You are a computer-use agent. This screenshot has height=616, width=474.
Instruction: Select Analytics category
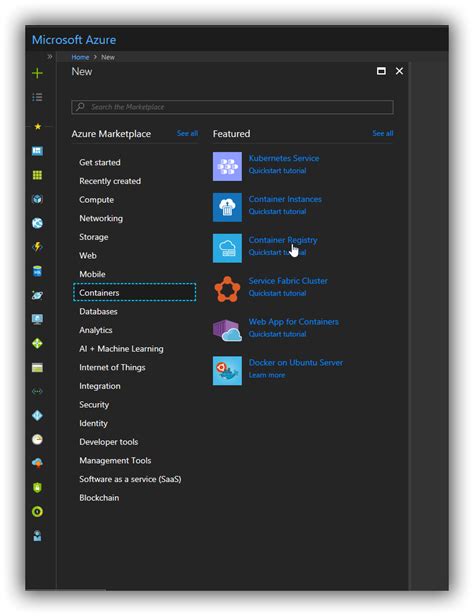point(96,330)
